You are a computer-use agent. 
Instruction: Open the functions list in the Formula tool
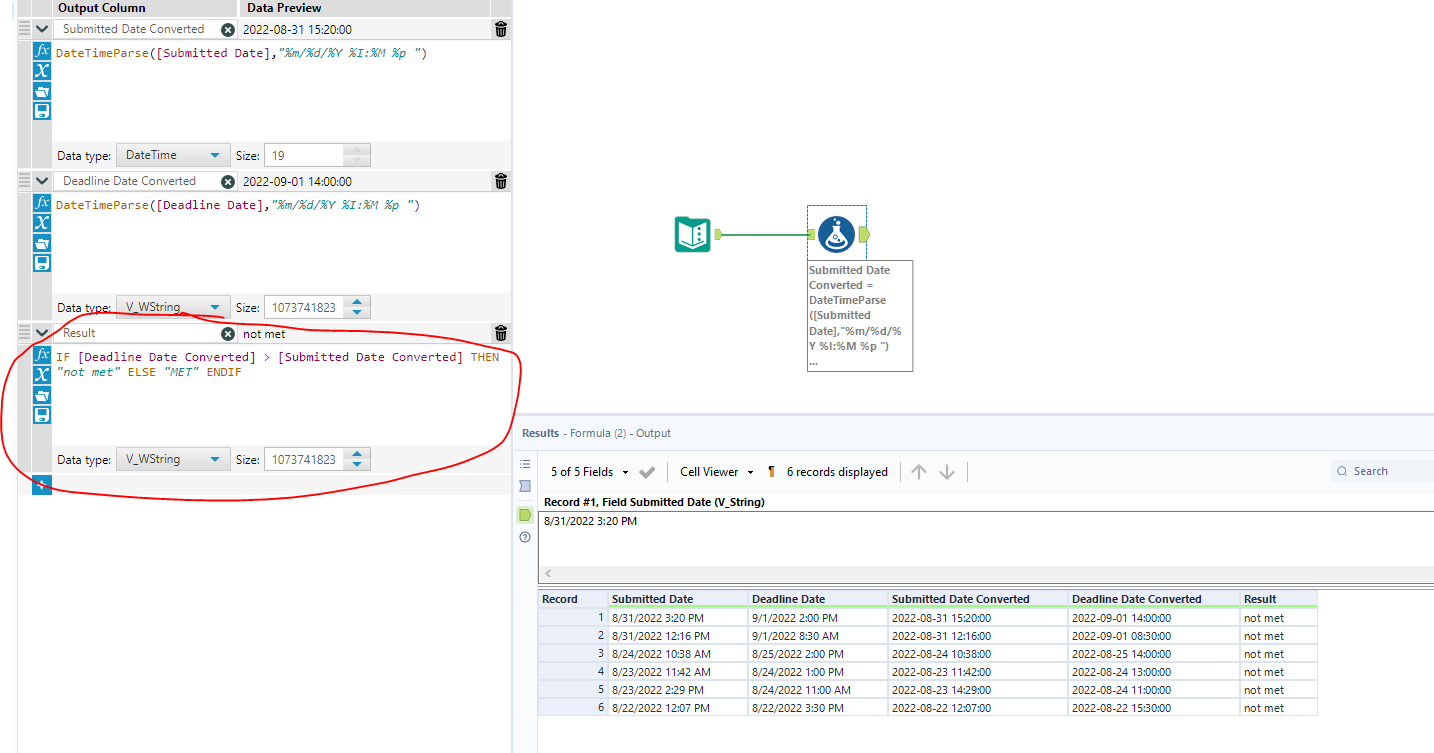pyautogui.click(x=41, y=354)
